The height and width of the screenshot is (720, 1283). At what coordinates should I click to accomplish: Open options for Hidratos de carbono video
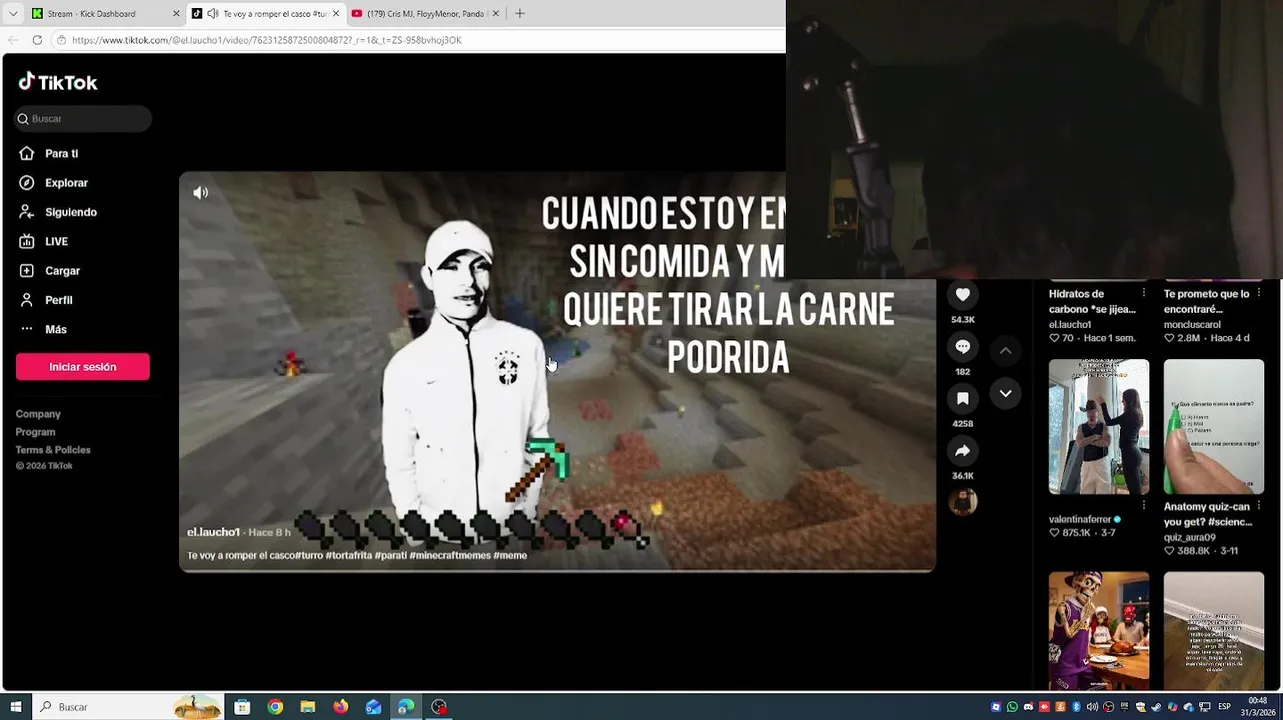(x=1144, y=294)
